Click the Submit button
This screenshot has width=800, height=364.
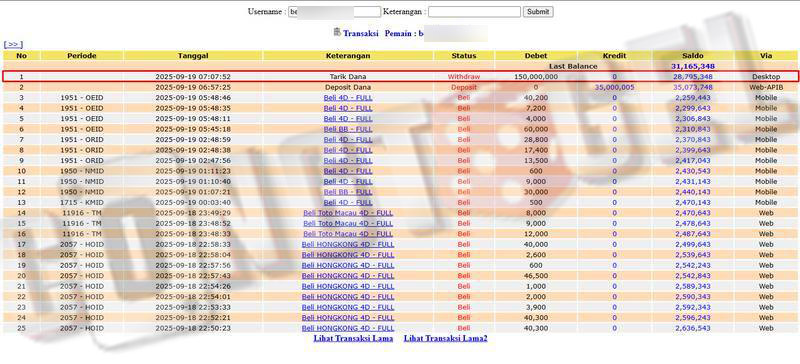(538, 12)
